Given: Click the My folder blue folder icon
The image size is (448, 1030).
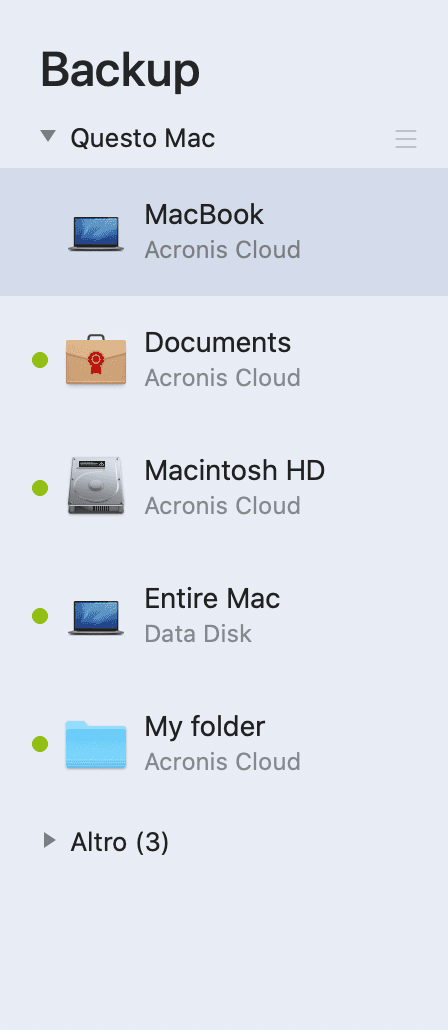Looking at the screenshot, I should point(96,744).
